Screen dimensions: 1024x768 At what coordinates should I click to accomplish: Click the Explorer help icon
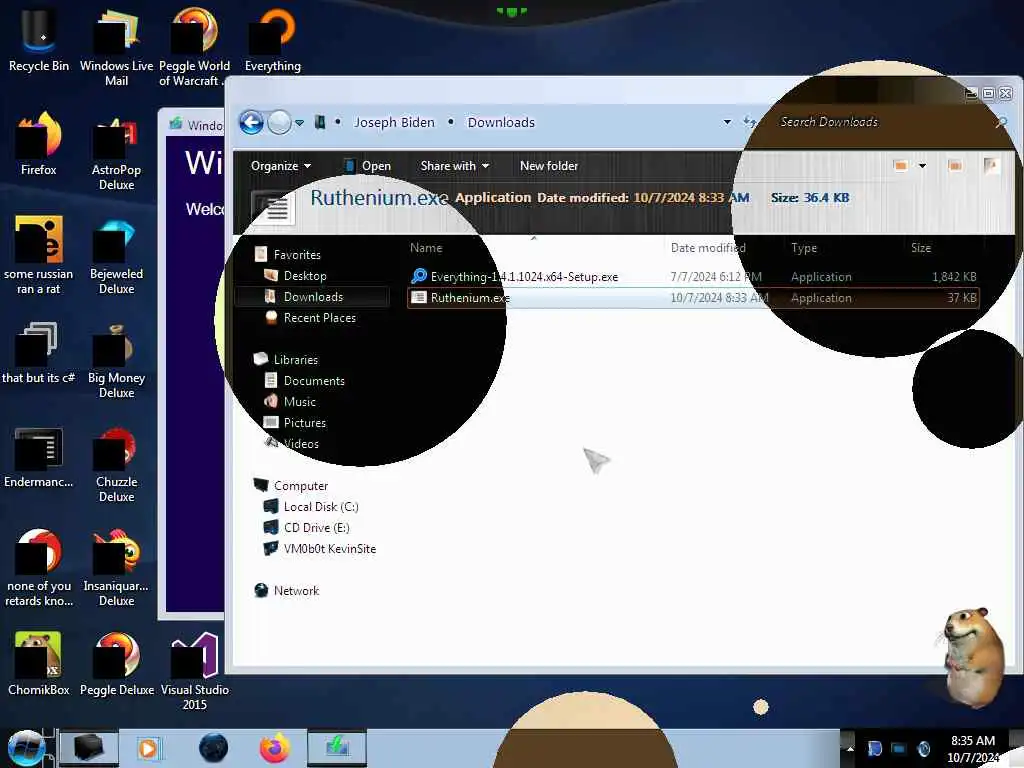(991, 166)
